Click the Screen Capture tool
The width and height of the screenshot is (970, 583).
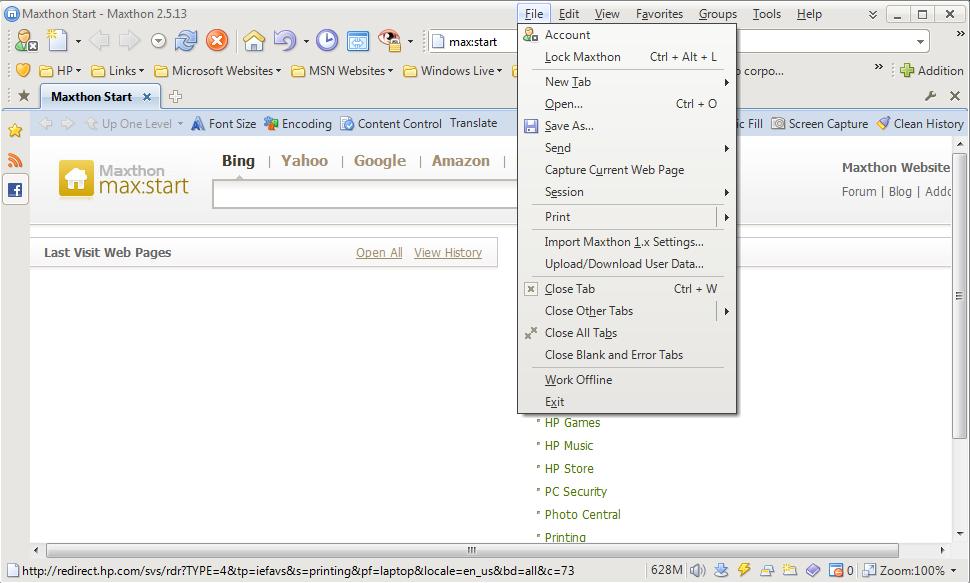pos(819,124)
